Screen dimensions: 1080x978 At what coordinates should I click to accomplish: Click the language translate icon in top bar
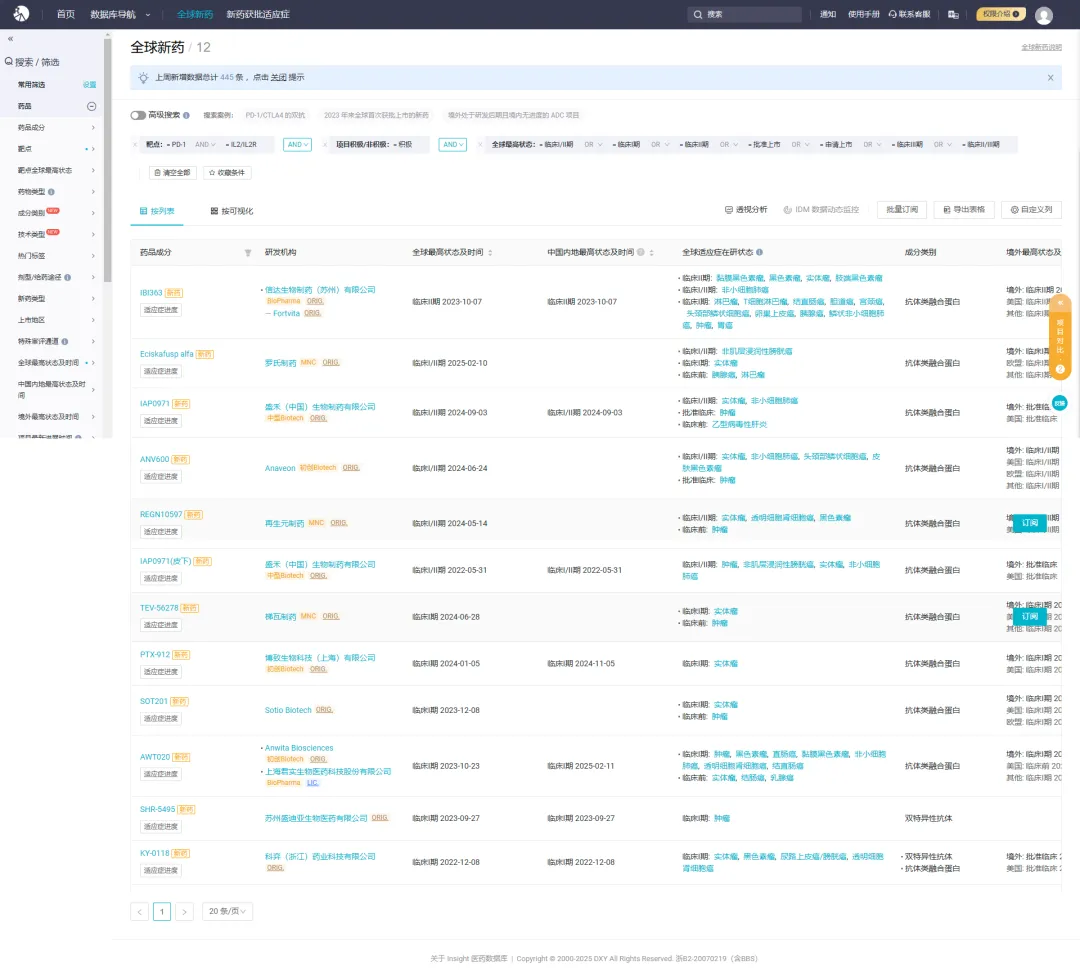click(x=953, y=14)
